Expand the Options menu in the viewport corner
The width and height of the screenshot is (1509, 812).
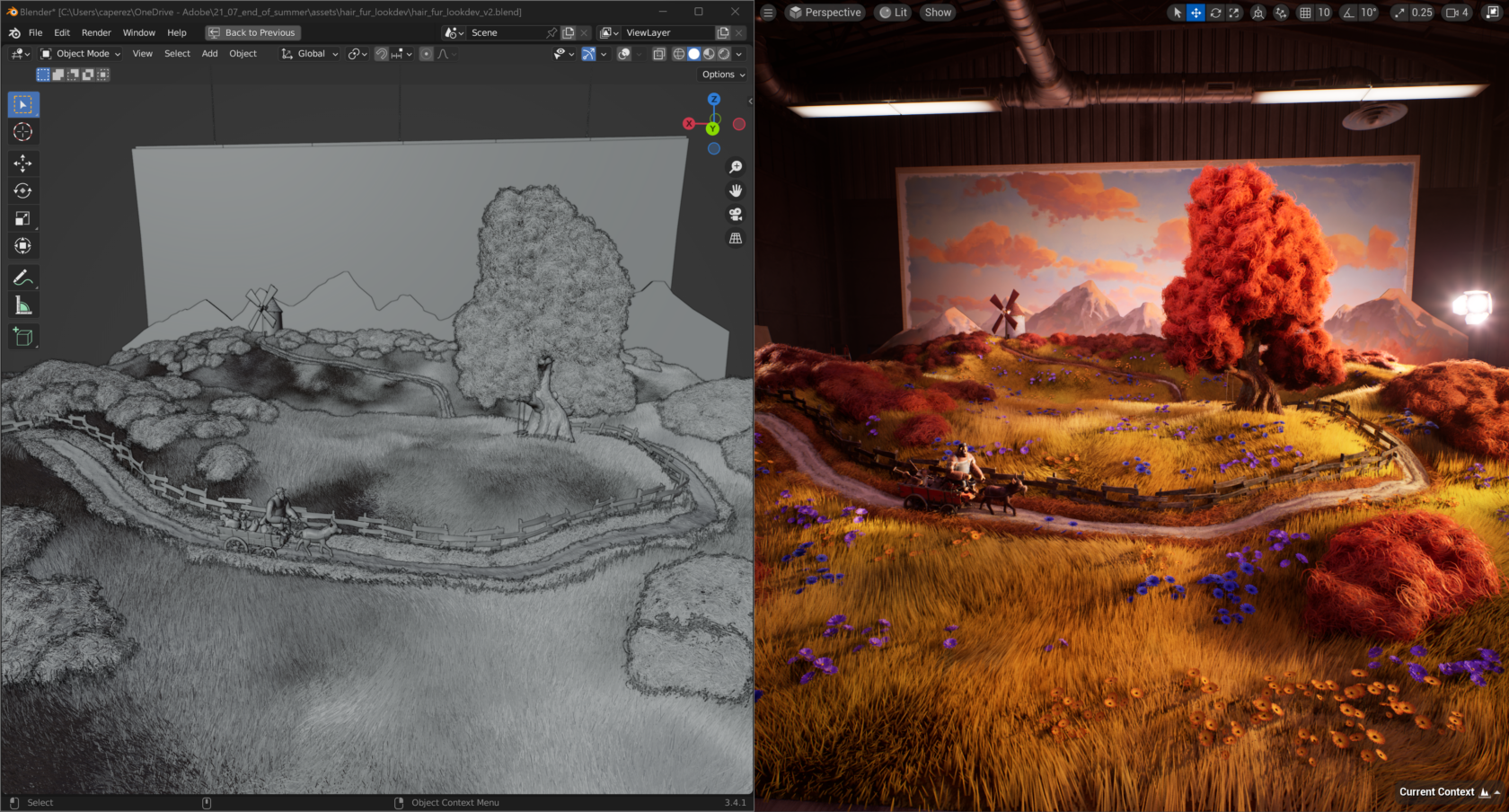point(721,74)
